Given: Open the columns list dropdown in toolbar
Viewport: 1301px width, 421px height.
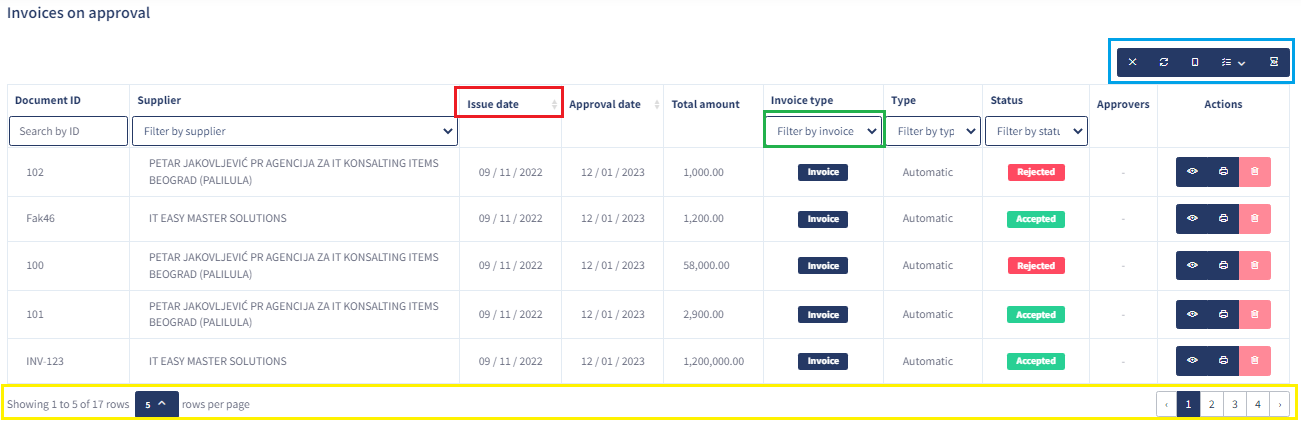Looking at the screenshot, I should point(1233,62).
